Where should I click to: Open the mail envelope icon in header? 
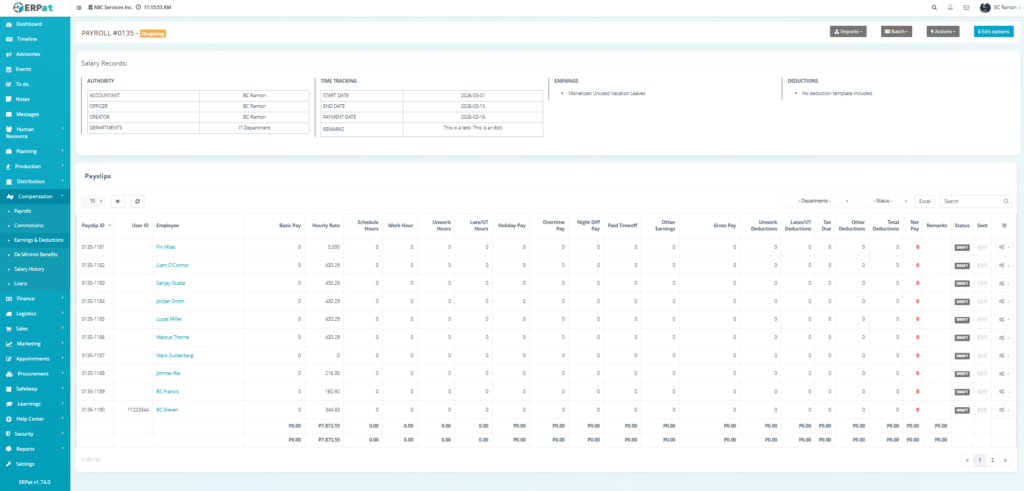click(x=966, y=7)
